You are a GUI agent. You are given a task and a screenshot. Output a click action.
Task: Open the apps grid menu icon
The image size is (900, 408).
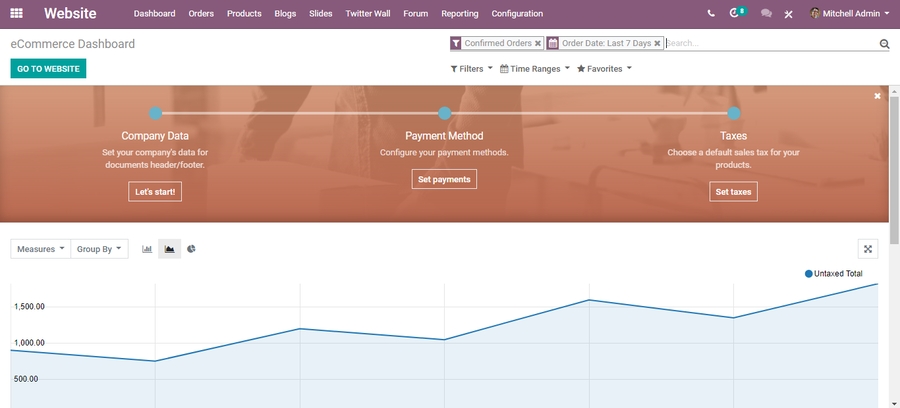coord(17,13)
